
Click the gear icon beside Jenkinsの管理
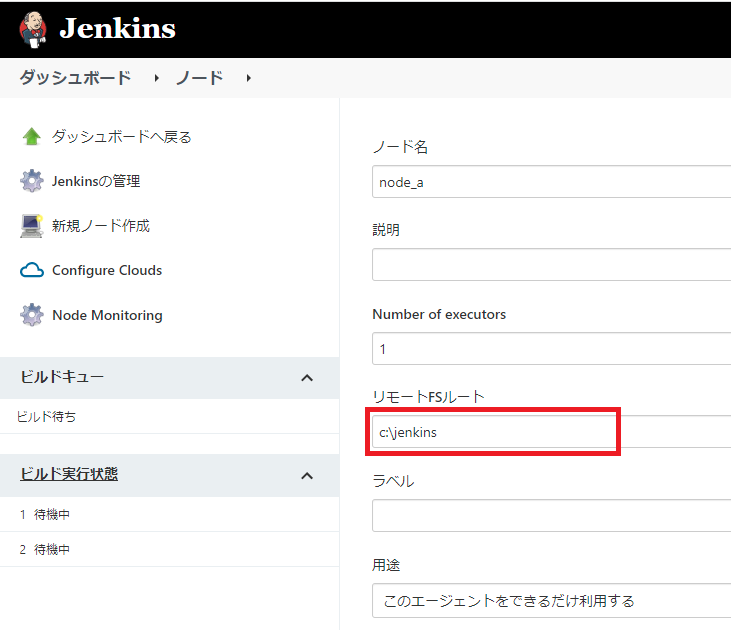[x=32, y=181]
